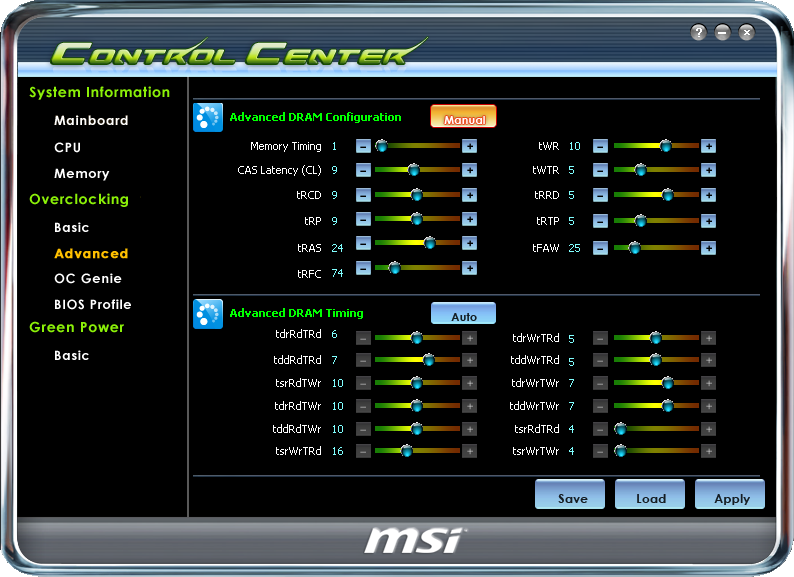Increase tWTR value

point(708,170)
